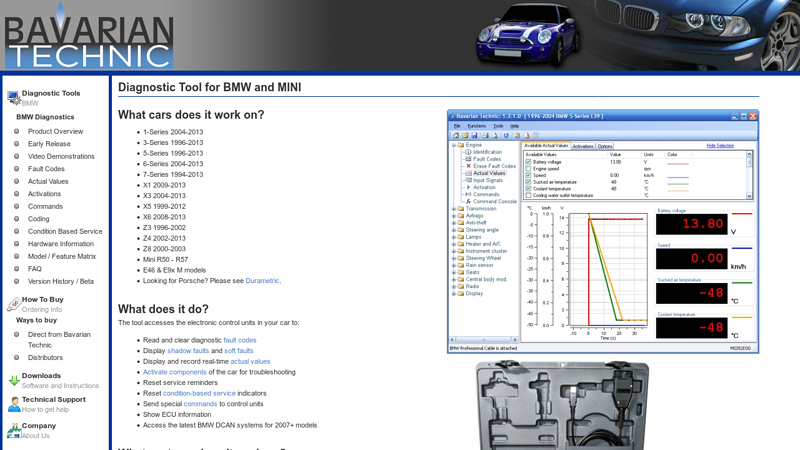Click the floppy-disk Save icon in the app toolbar
The width and height of the screenshot is (800, 450).
474,136
